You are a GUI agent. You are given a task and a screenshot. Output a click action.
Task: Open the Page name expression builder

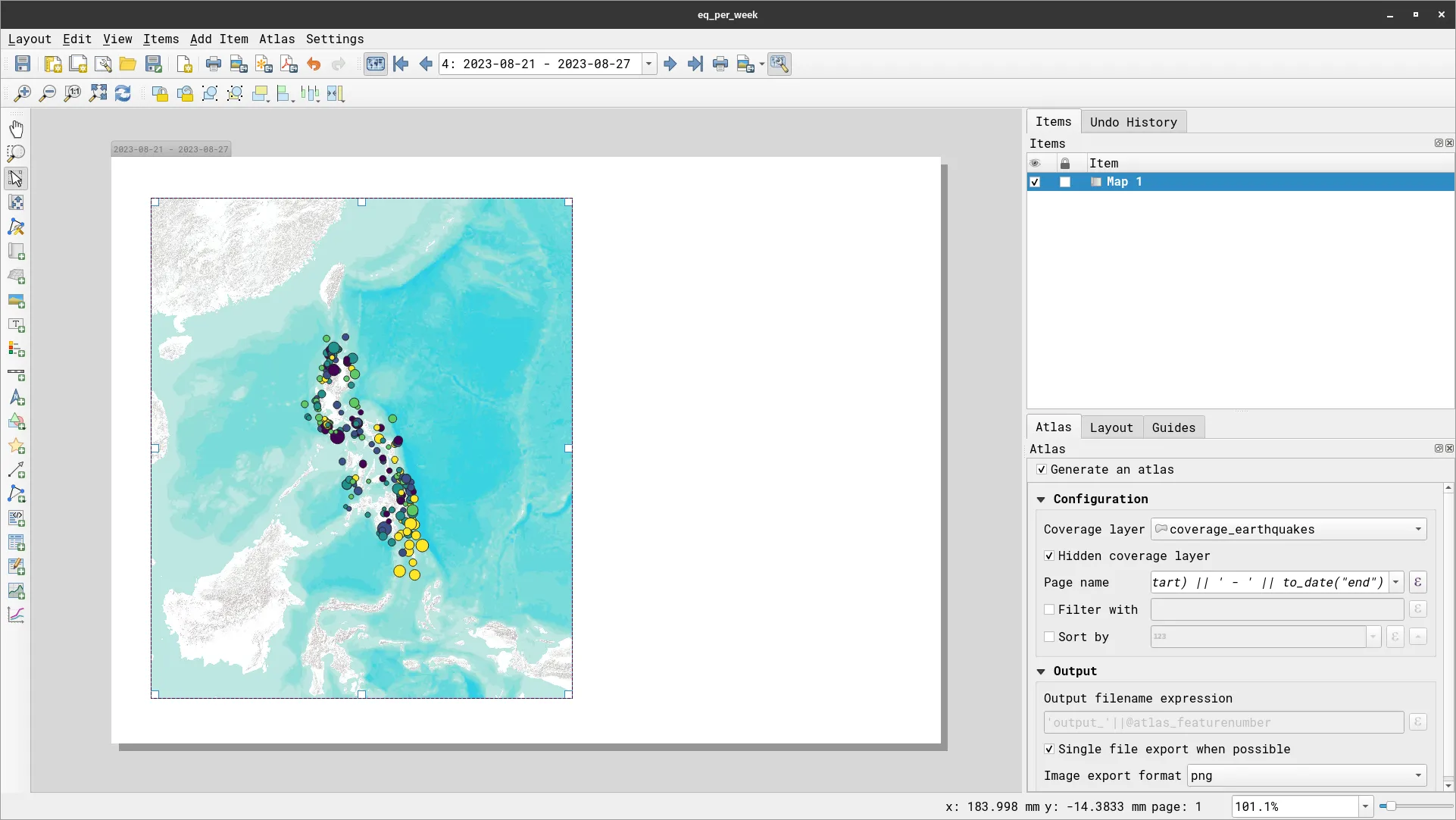(x=1417, y=582)
